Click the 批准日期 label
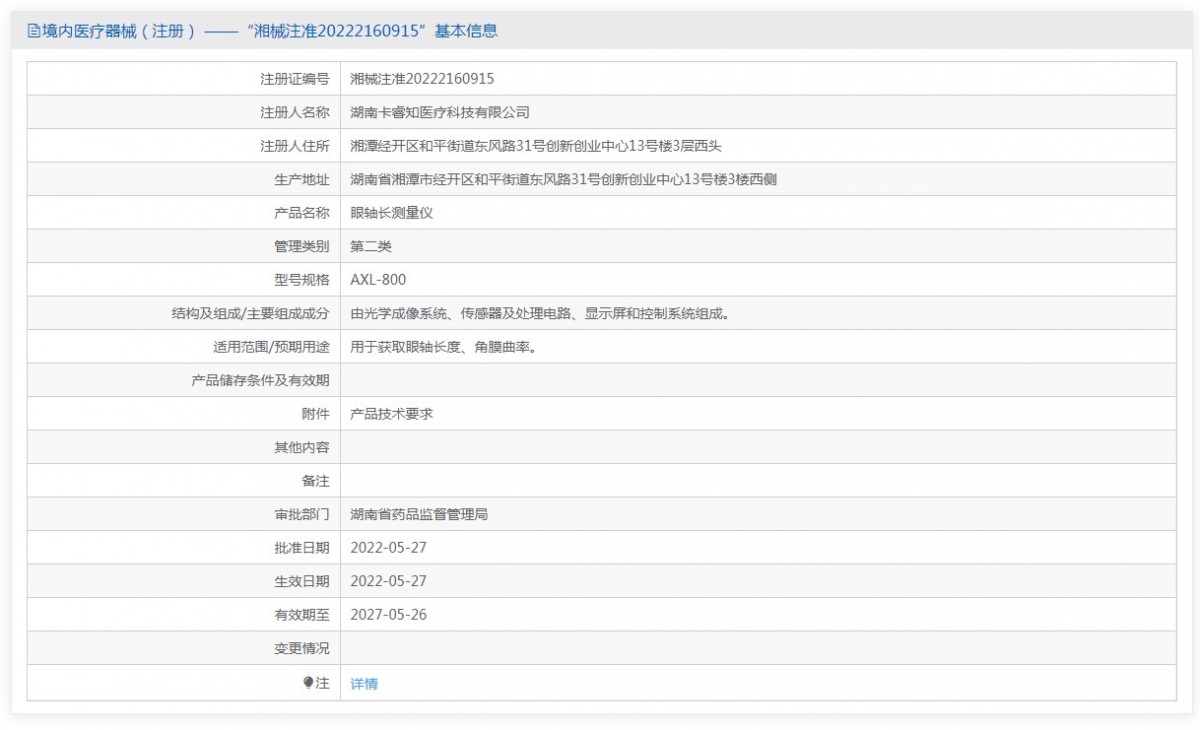 [x=302, y=548]
